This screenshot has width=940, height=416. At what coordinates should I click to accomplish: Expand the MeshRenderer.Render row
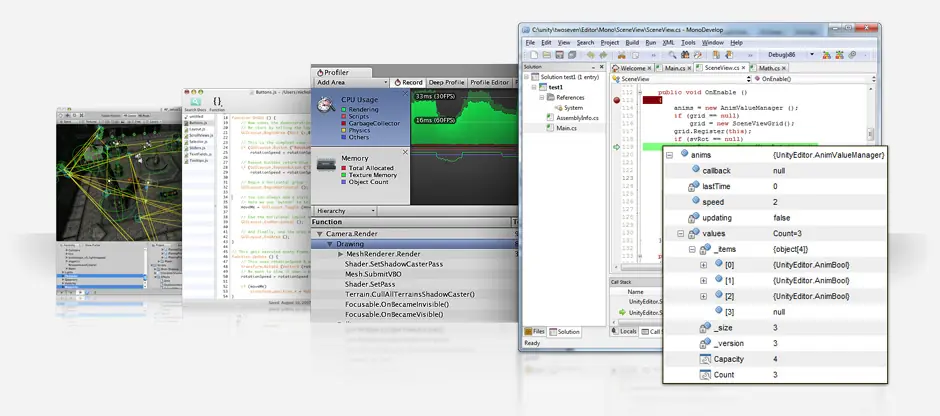[x=341, y=255]
